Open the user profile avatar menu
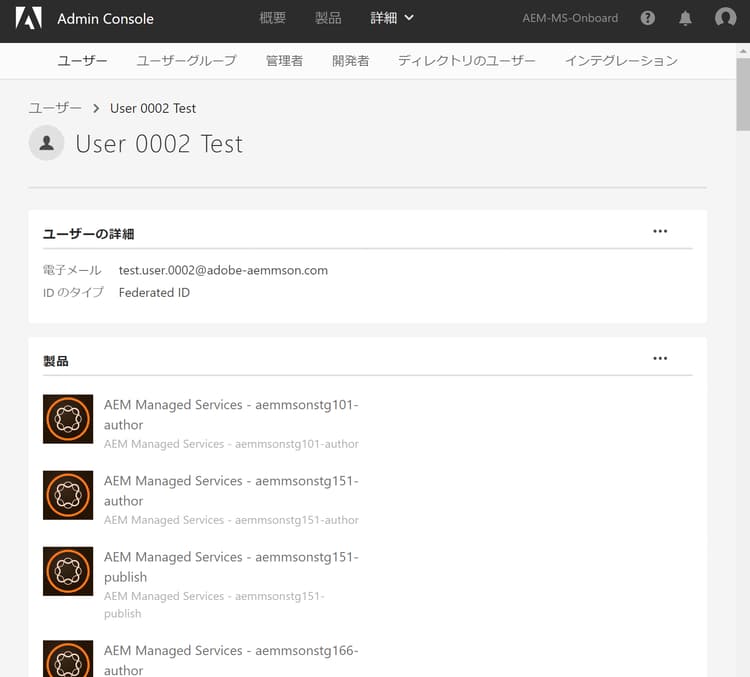The image size is (750, 677). 725,18
